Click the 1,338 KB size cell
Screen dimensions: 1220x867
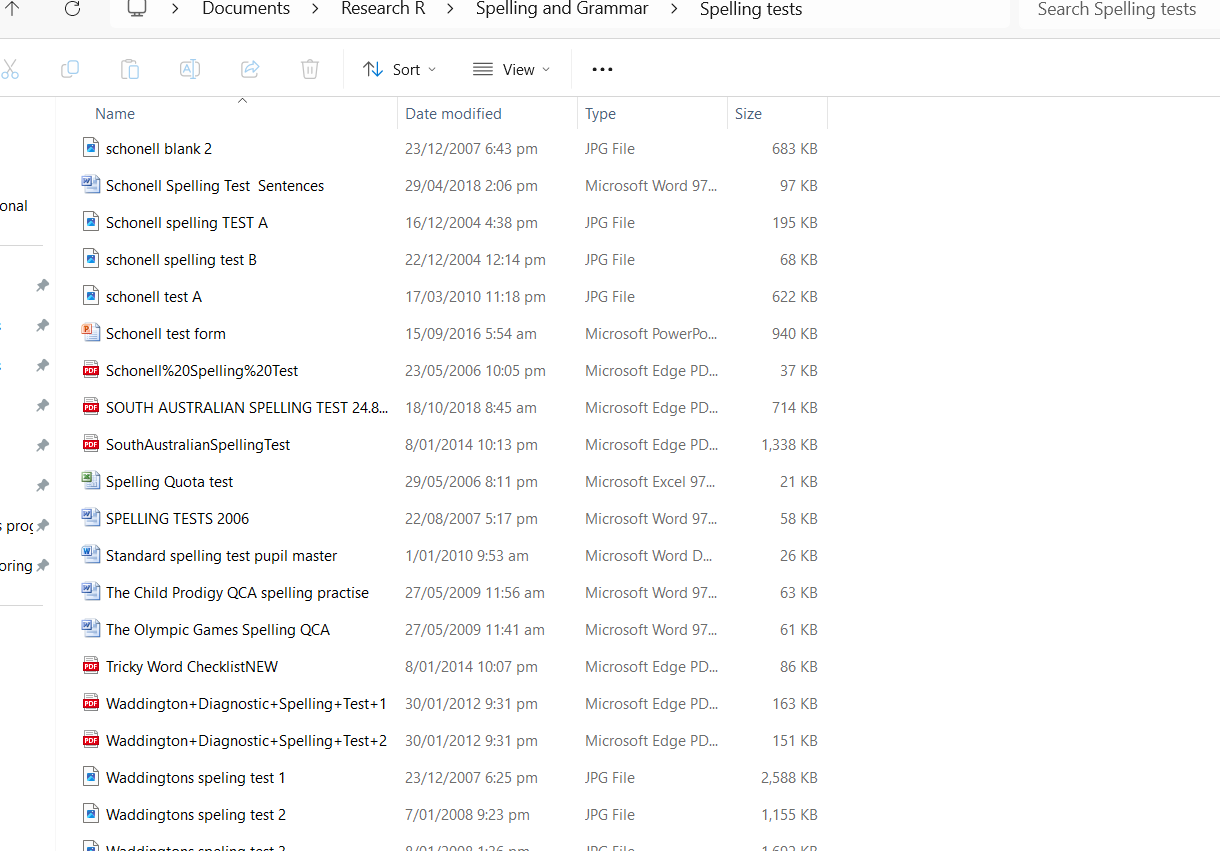789,444
